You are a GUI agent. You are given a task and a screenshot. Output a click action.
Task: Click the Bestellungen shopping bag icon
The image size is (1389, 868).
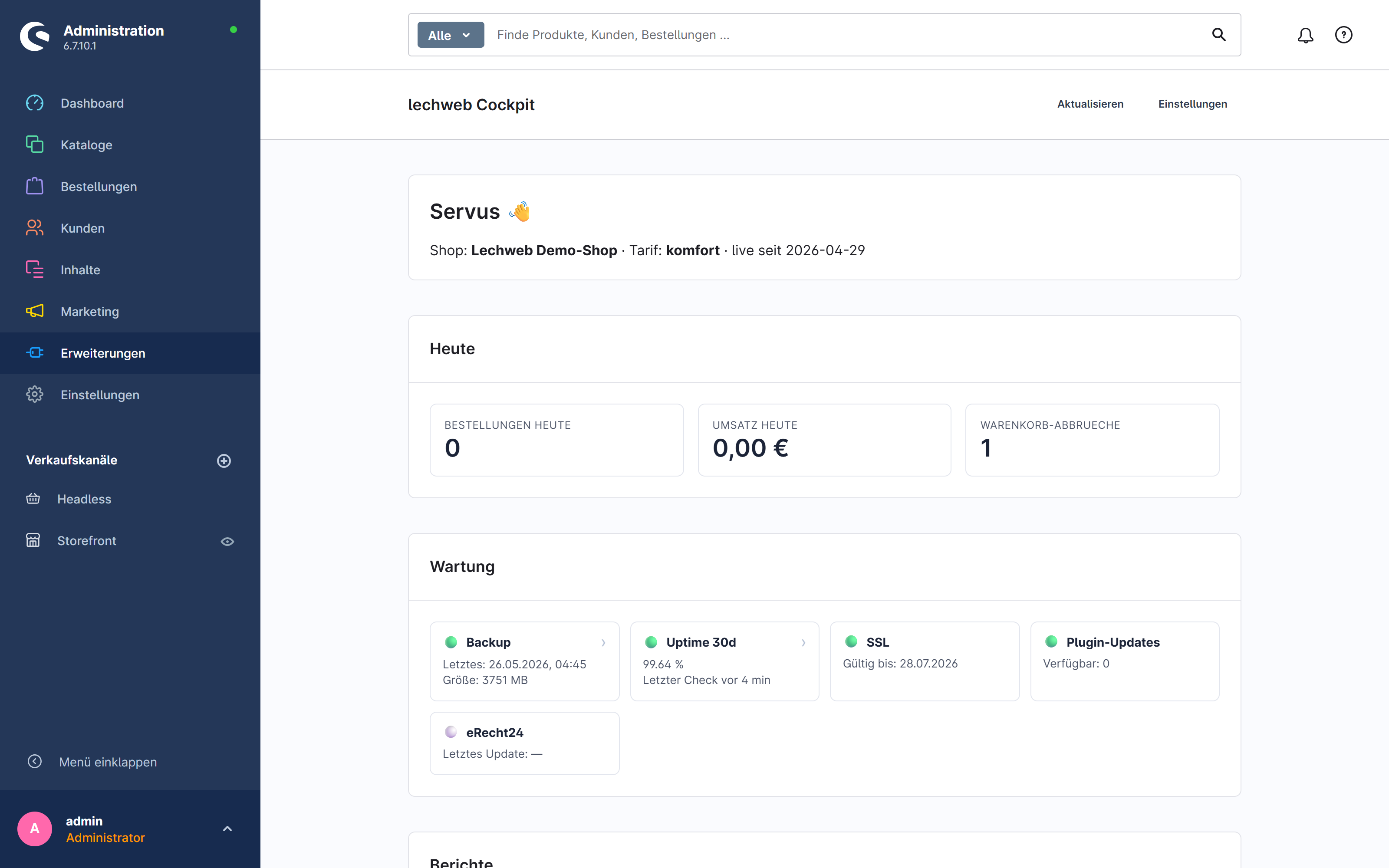tap(34, 186)
